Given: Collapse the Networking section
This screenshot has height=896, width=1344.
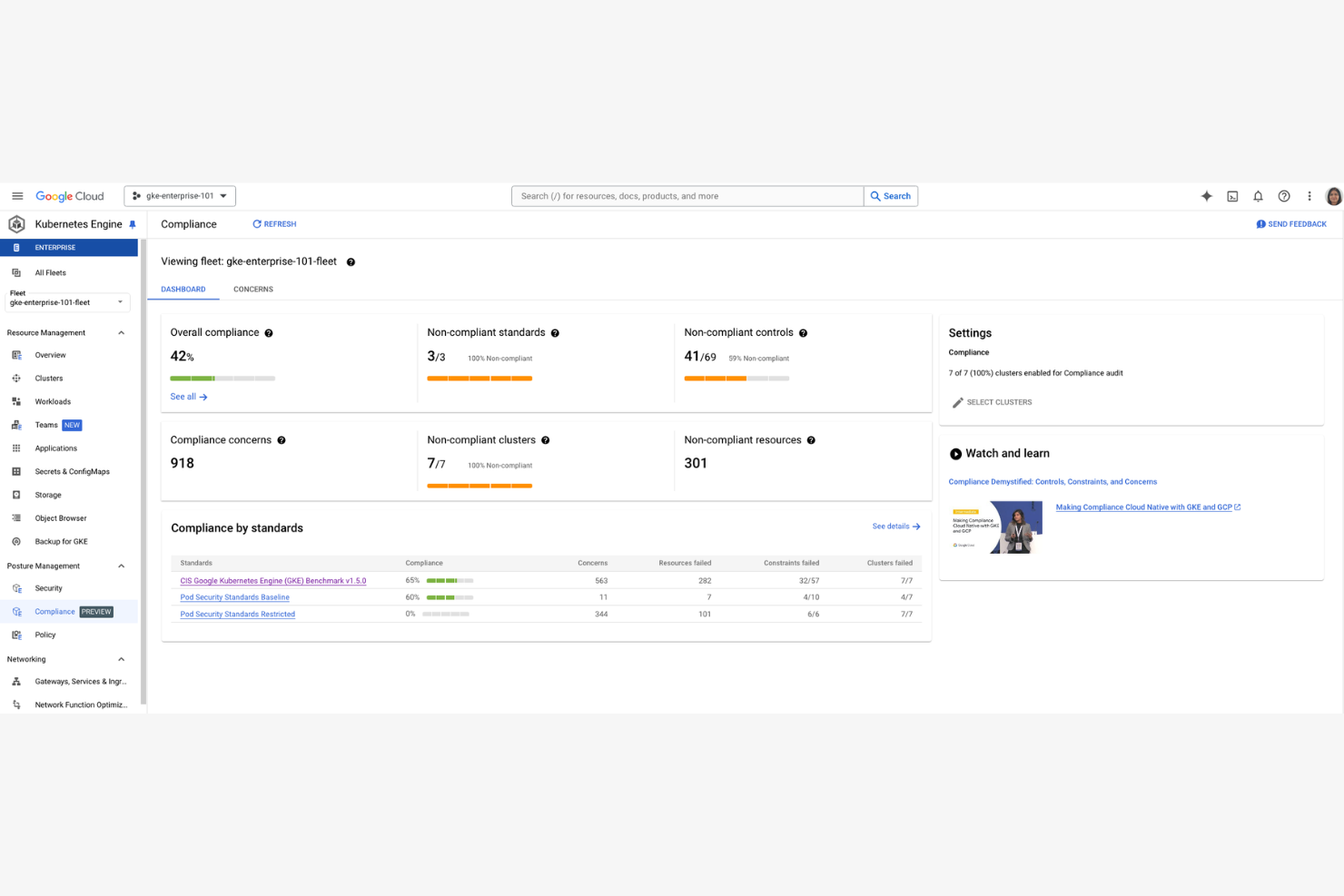Looking at the screenshot, I should click(x=121, y=659).
